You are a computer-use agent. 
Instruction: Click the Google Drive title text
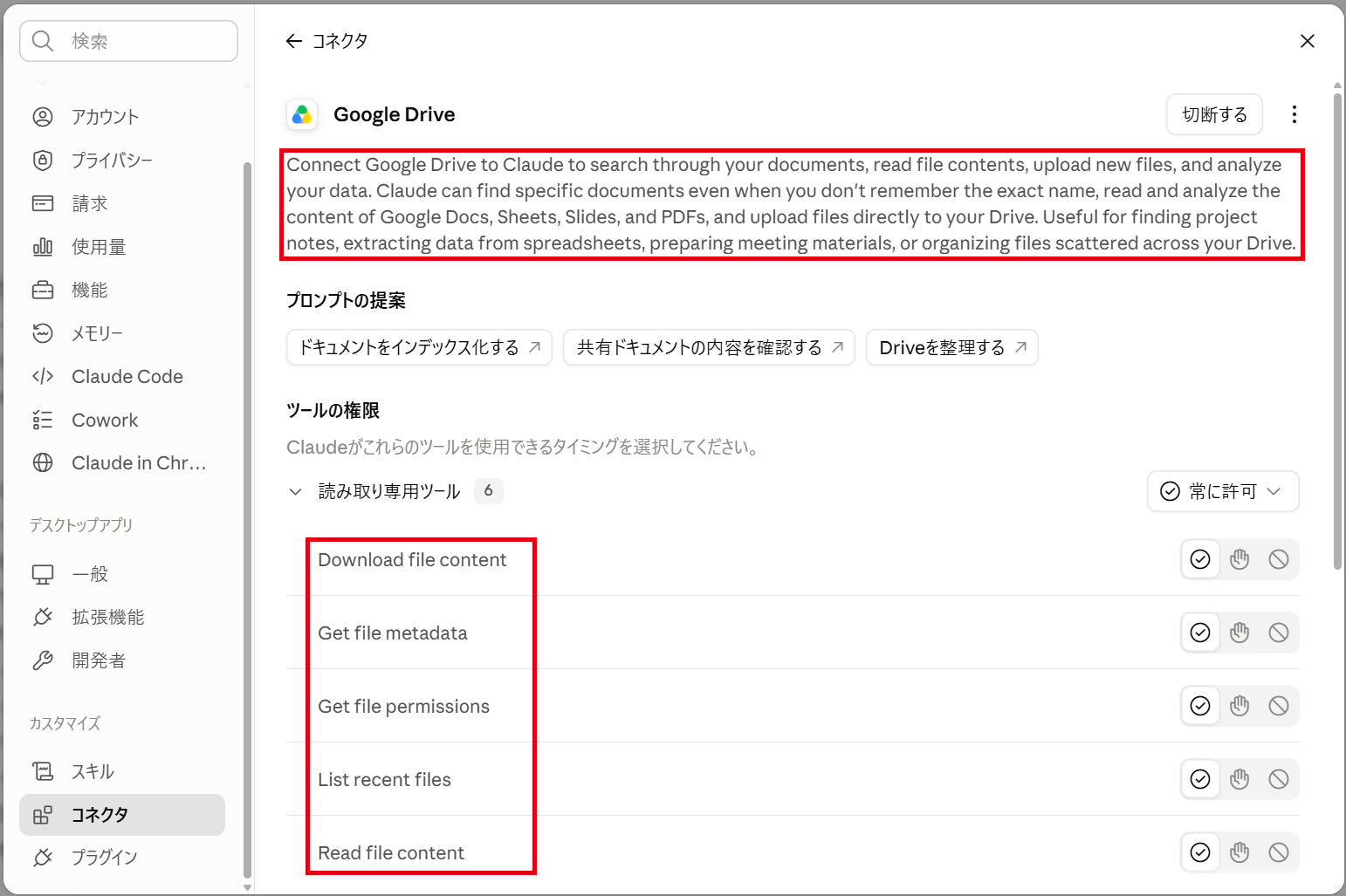[395, 114]
